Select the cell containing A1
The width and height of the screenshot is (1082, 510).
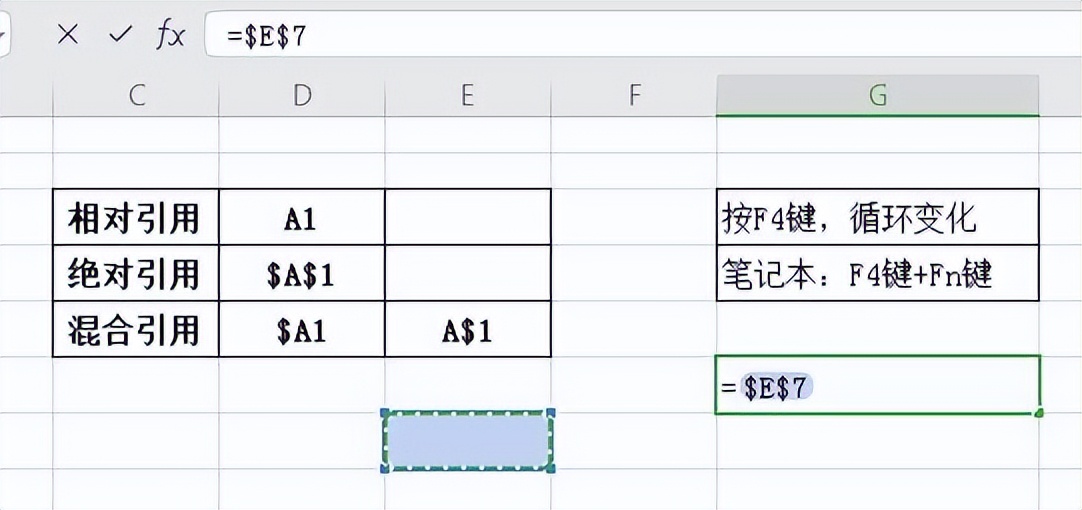(302, 217)
